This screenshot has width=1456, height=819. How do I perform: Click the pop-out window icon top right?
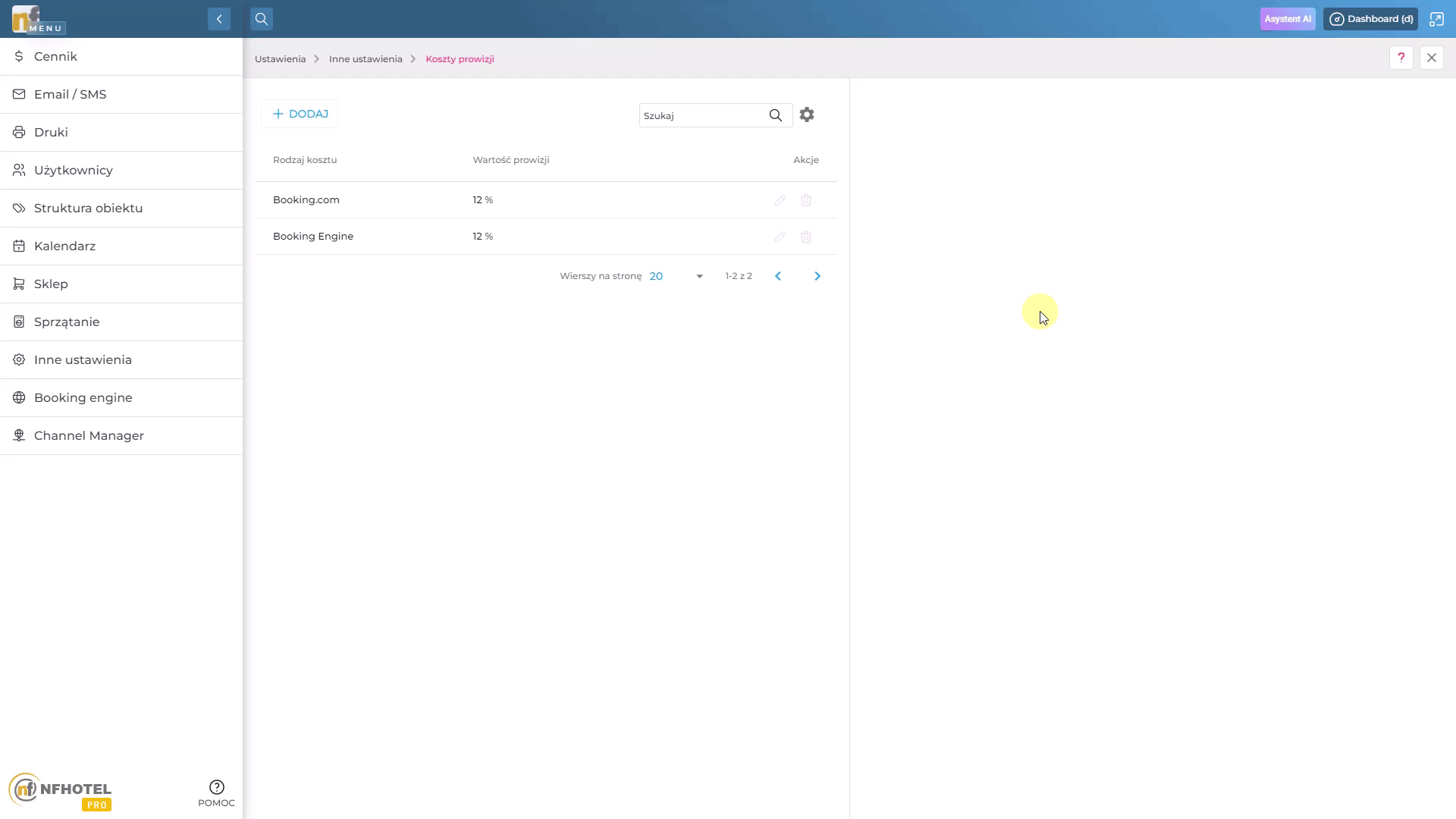pos(1436,19)
